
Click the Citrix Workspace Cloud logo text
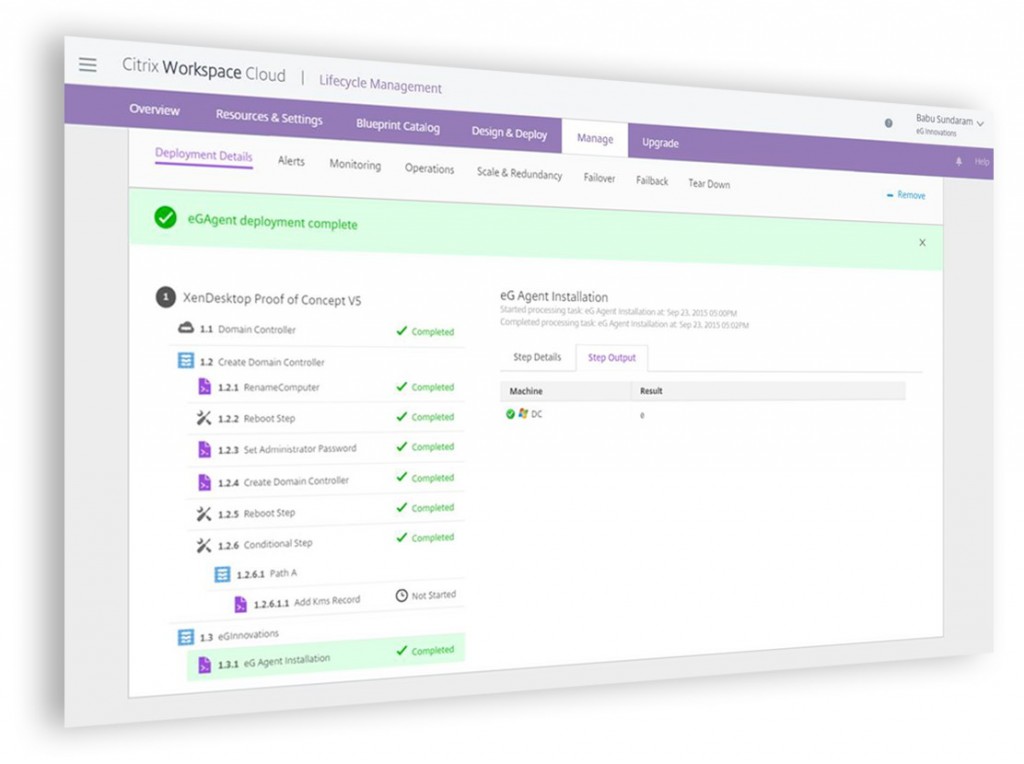click(204, 70)
